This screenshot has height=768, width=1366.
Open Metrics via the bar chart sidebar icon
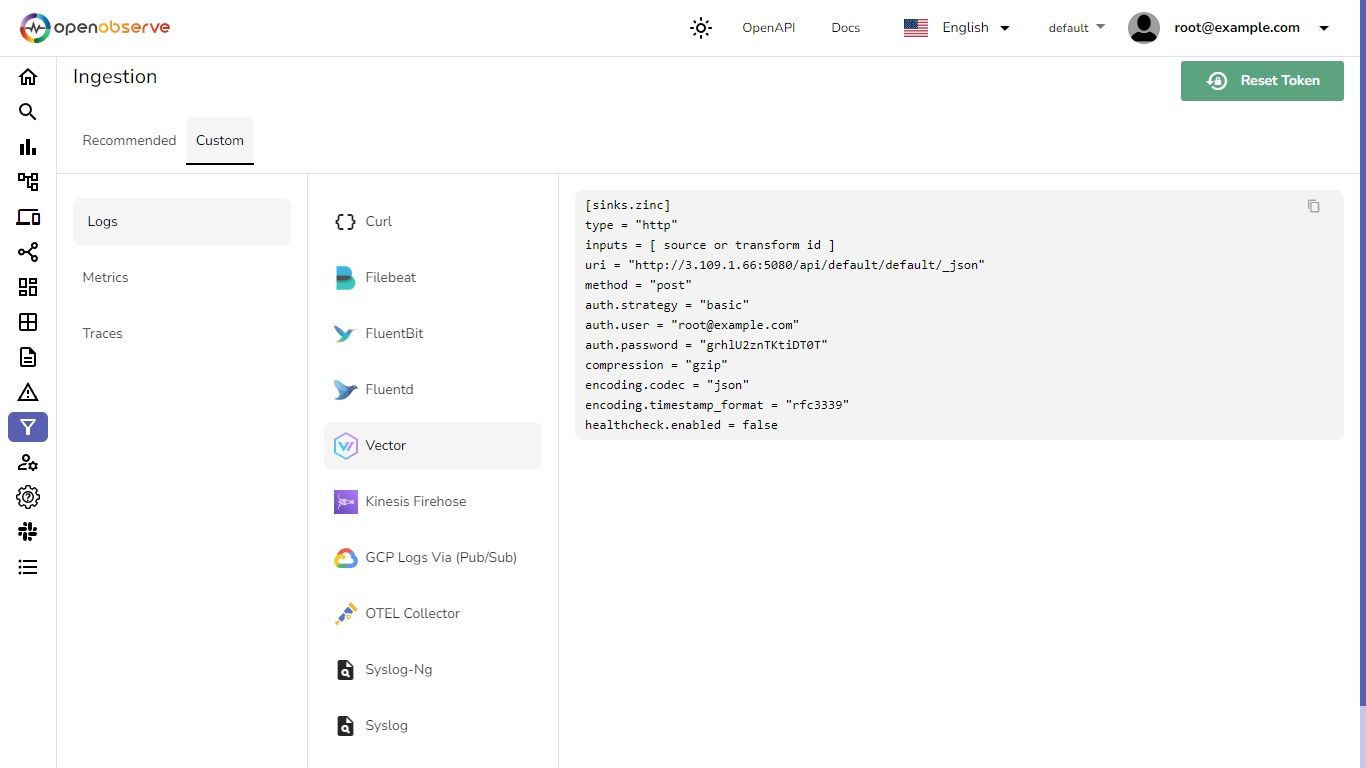(27, 147)
